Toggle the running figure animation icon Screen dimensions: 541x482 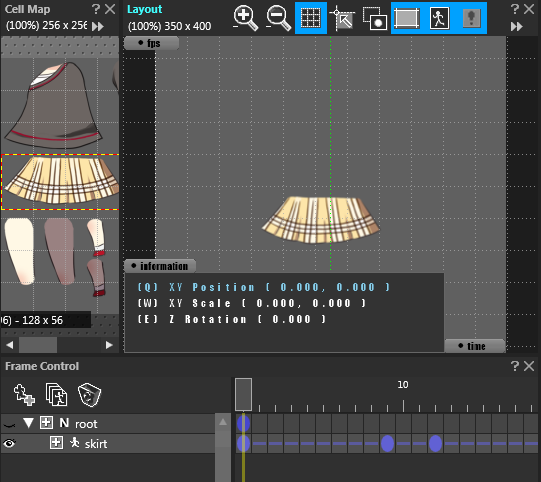tap(439, 18)
